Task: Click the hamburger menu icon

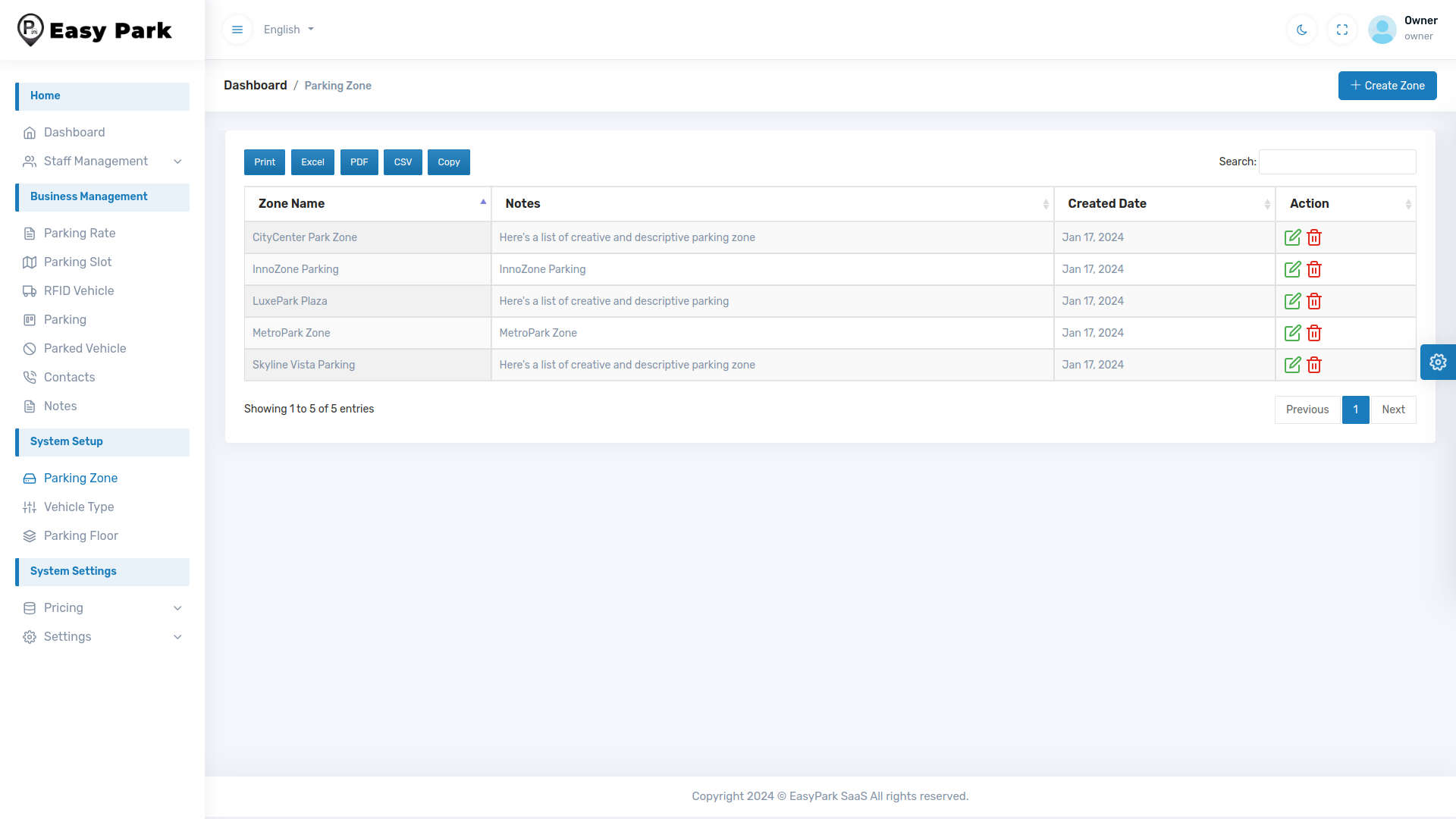Action: coord(237,30)
